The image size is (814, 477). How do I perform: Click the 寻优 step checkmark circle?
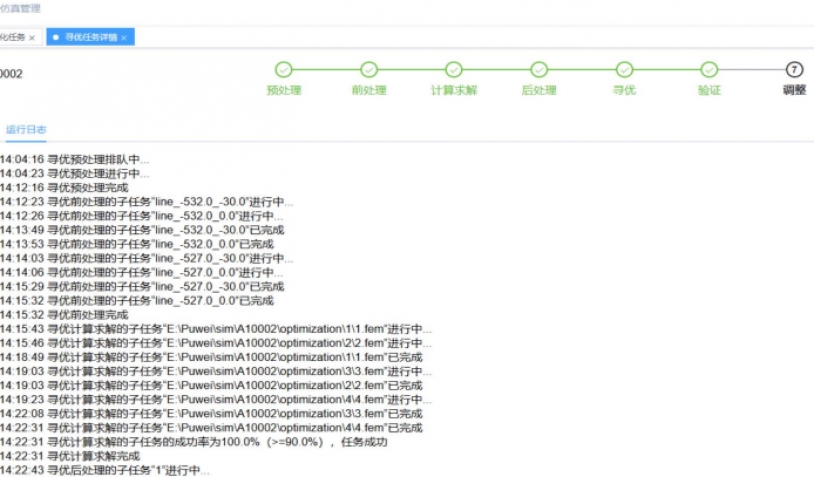pyautogui.click(x=624, y=70)
